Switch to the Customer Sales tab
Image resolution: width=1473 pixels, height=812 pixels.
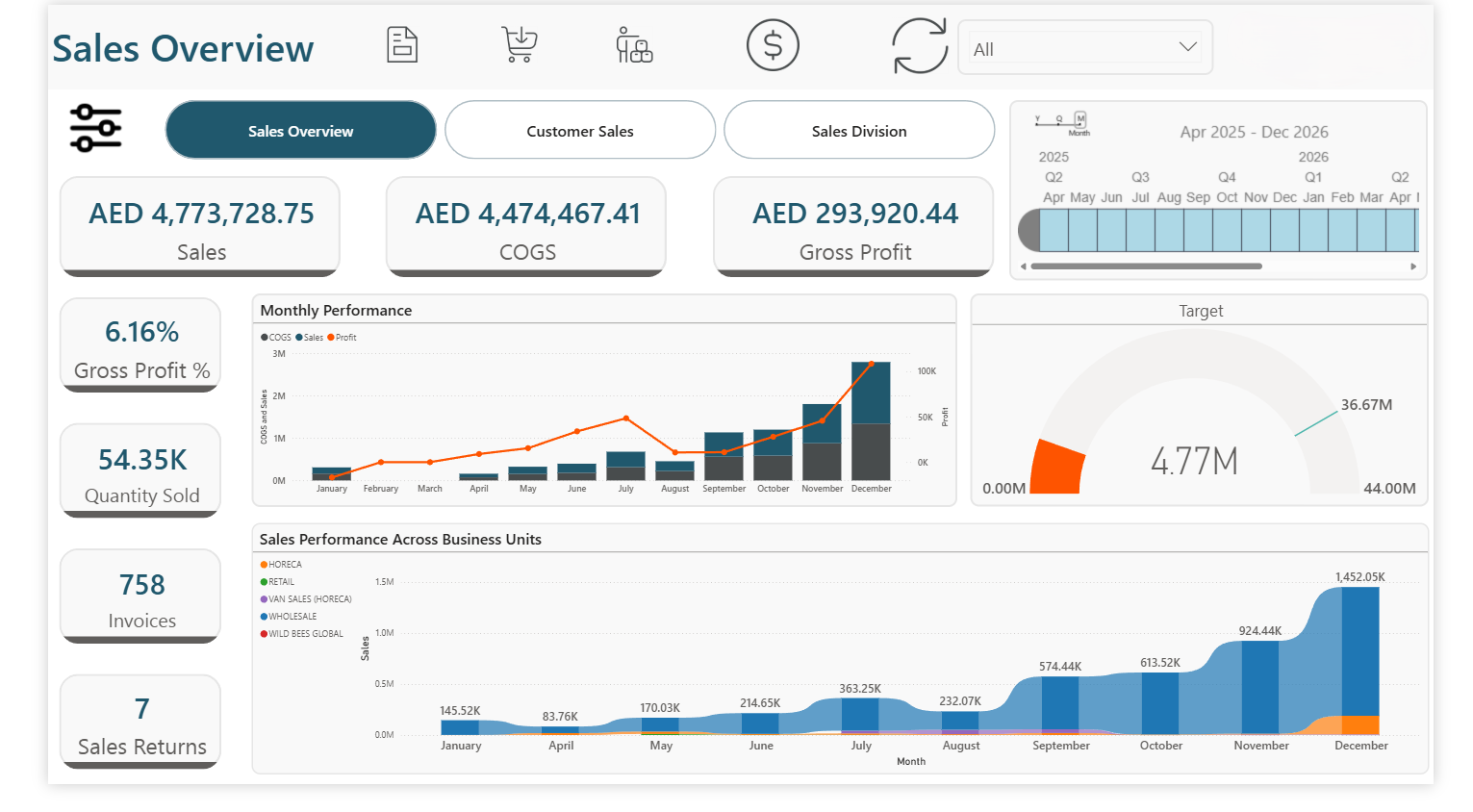click(579, 130)
